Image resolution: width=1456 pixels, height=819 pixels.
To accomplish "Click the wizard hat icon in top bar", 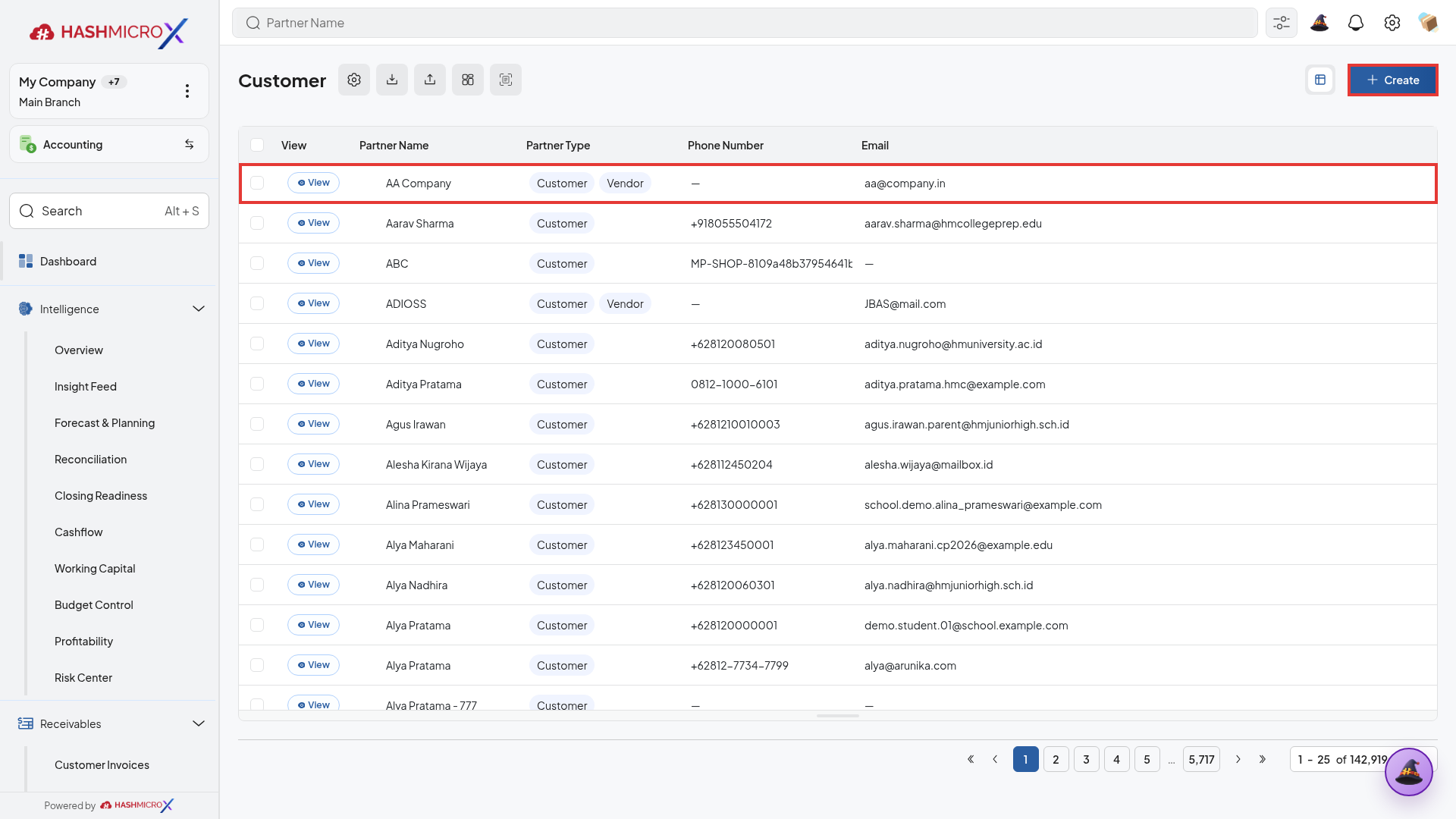I will pyautogui.click(x=1319, y=23).
